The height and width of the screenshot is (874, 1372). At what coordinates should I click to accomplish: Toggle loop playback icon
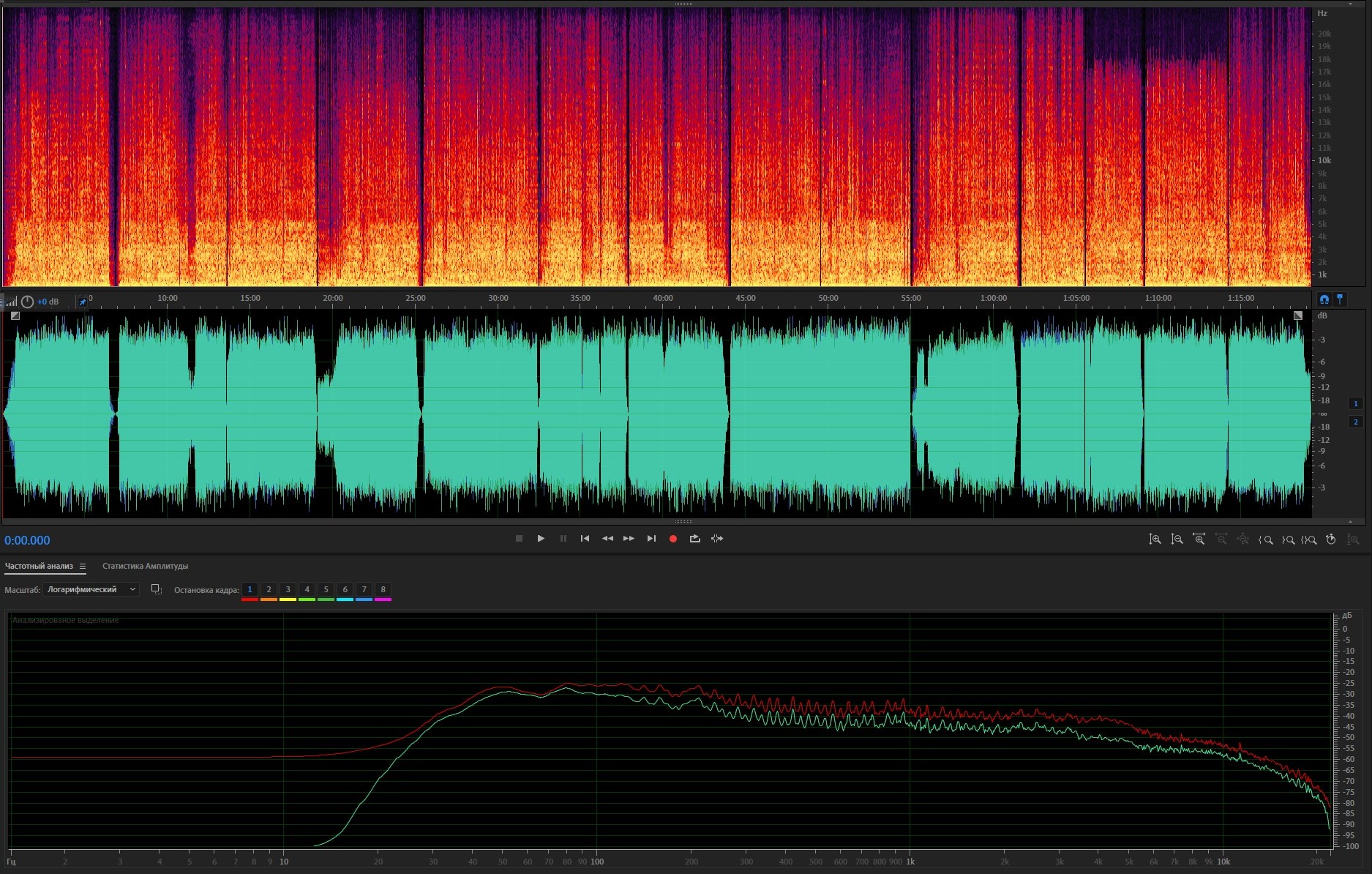694,539
